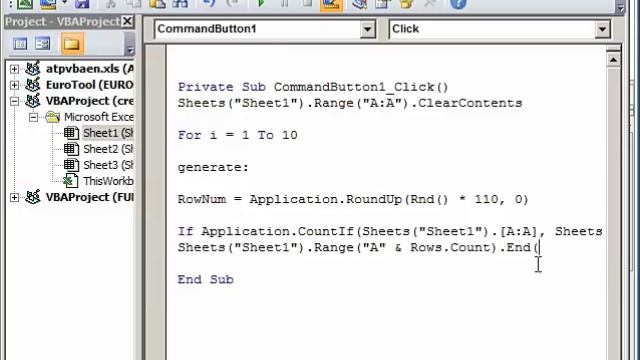Click the line 'For i = 1 To 10'

tap(238, 135)
